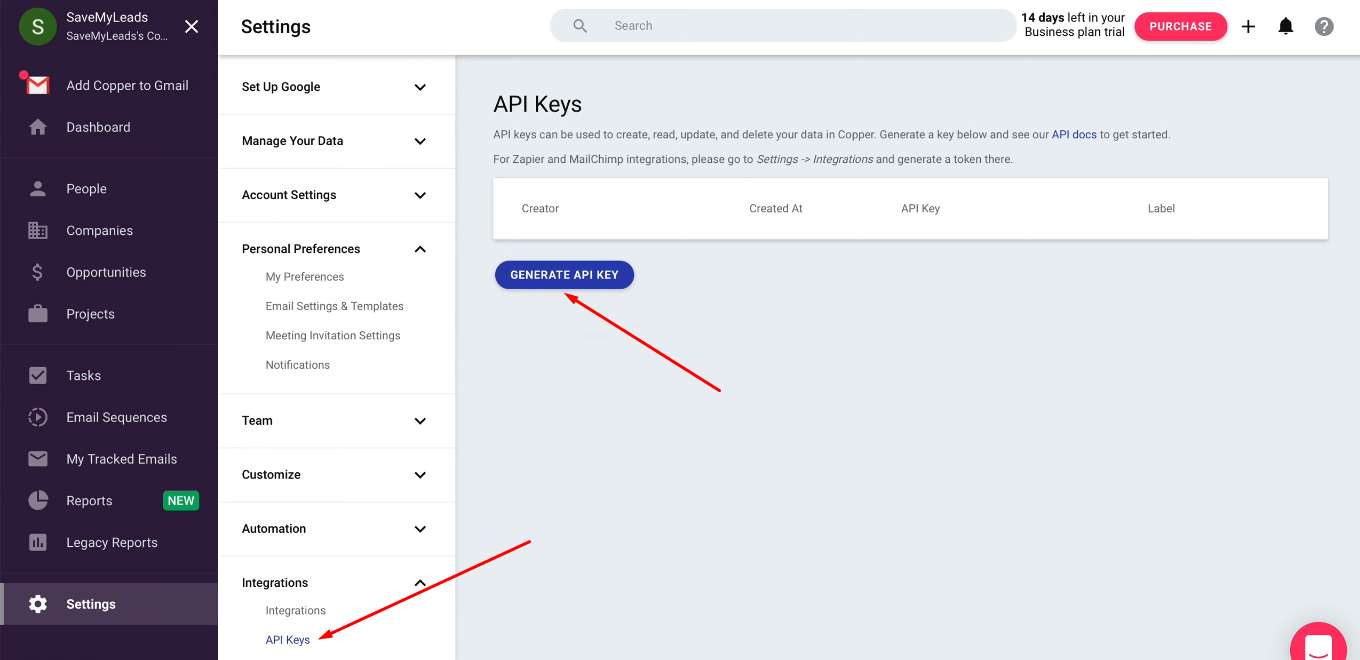Click the API Key column header
Image resolution: width=1360 pixels, height=660 pixels.
(x=920, y=209)
